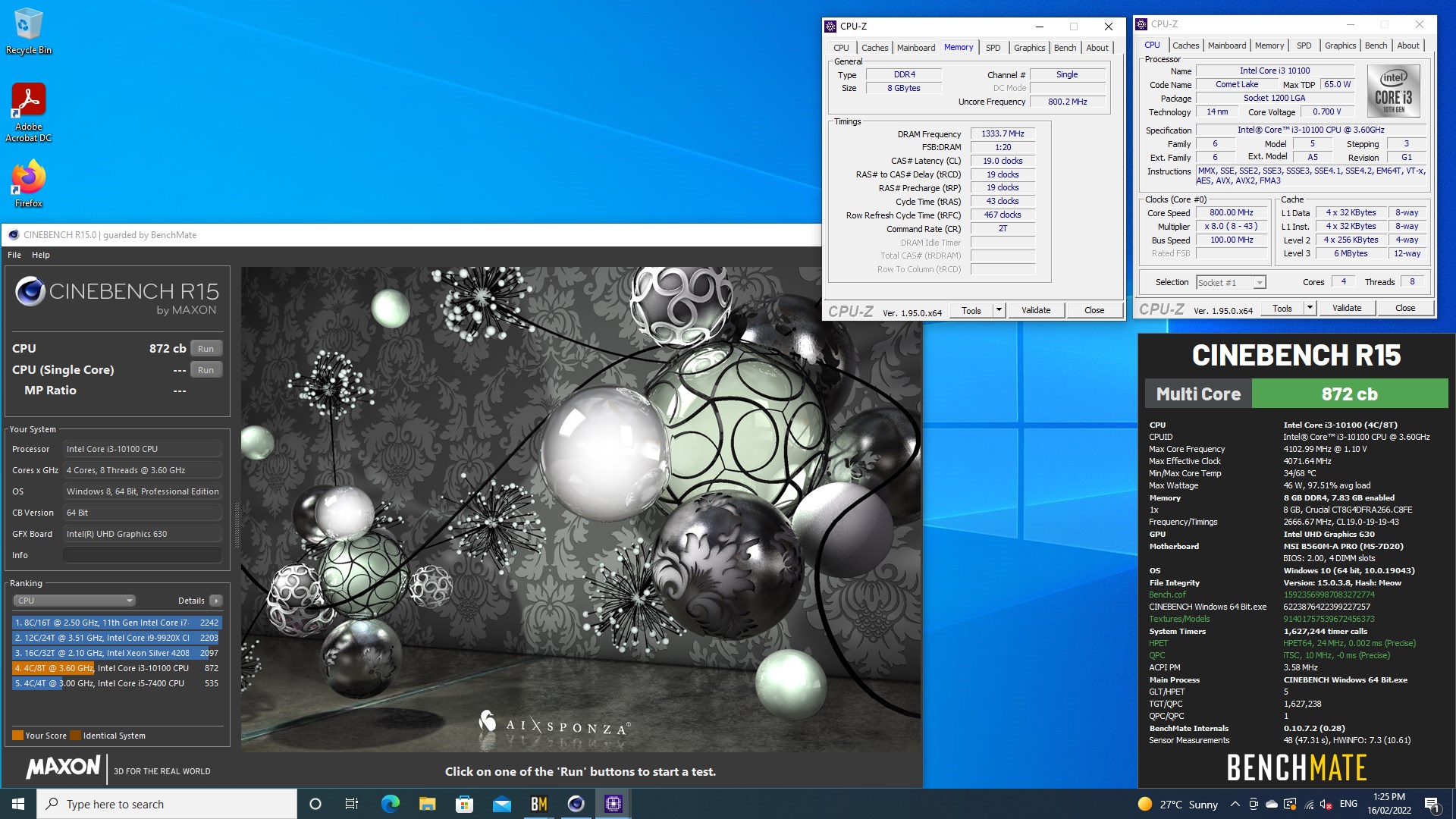Show hidden tray icons chevron
The image size is (1456, 819).
pos(1235,804)
